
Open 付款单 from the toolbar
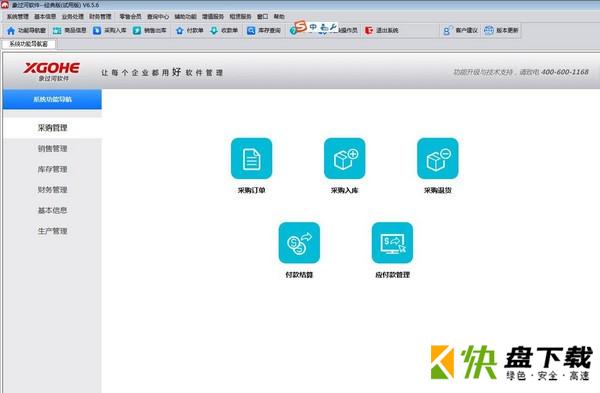(x=189, y=31)
